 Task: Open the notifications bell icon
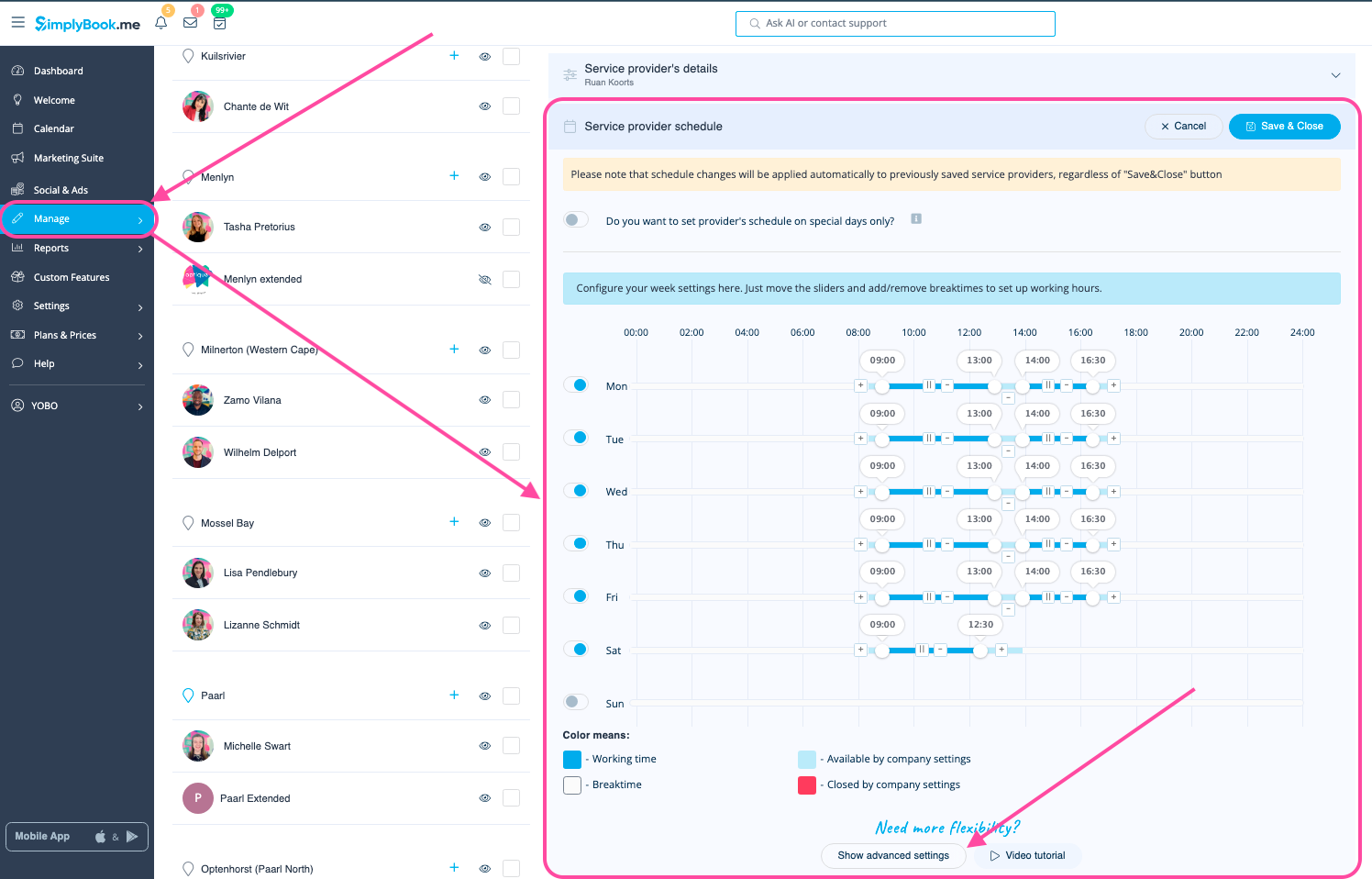point(161,23)
